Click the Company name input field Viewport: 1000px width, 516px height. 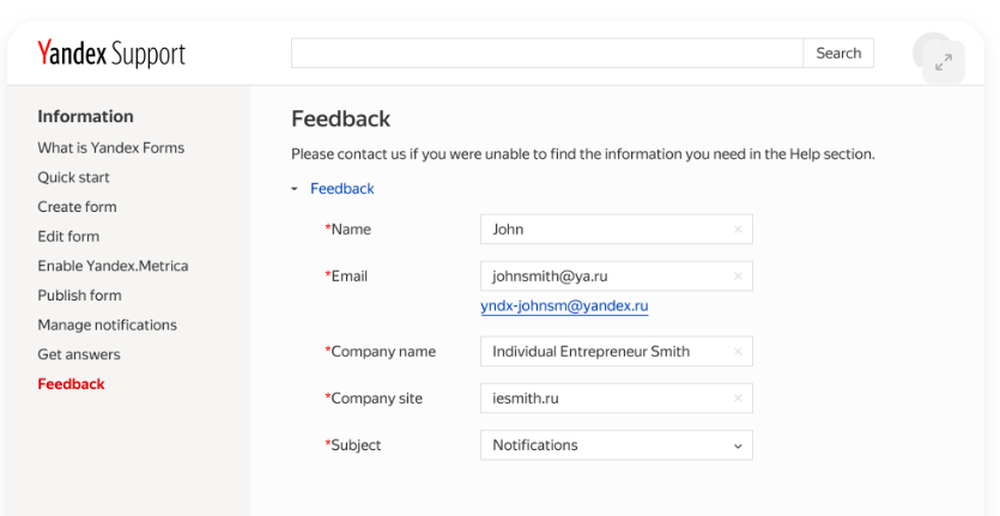click(x=617, y=351)
